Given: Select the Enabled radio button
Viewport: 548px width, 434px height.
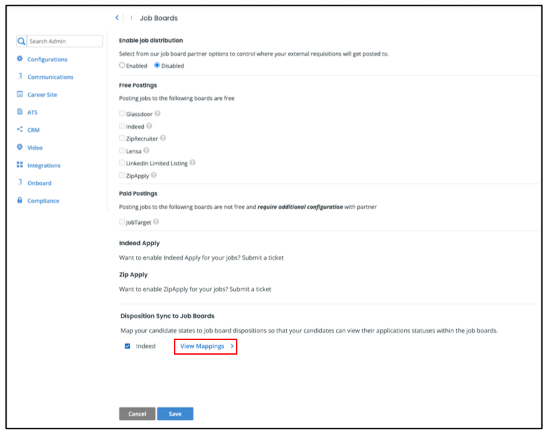Looking at the screenshot, I should 122,65.
